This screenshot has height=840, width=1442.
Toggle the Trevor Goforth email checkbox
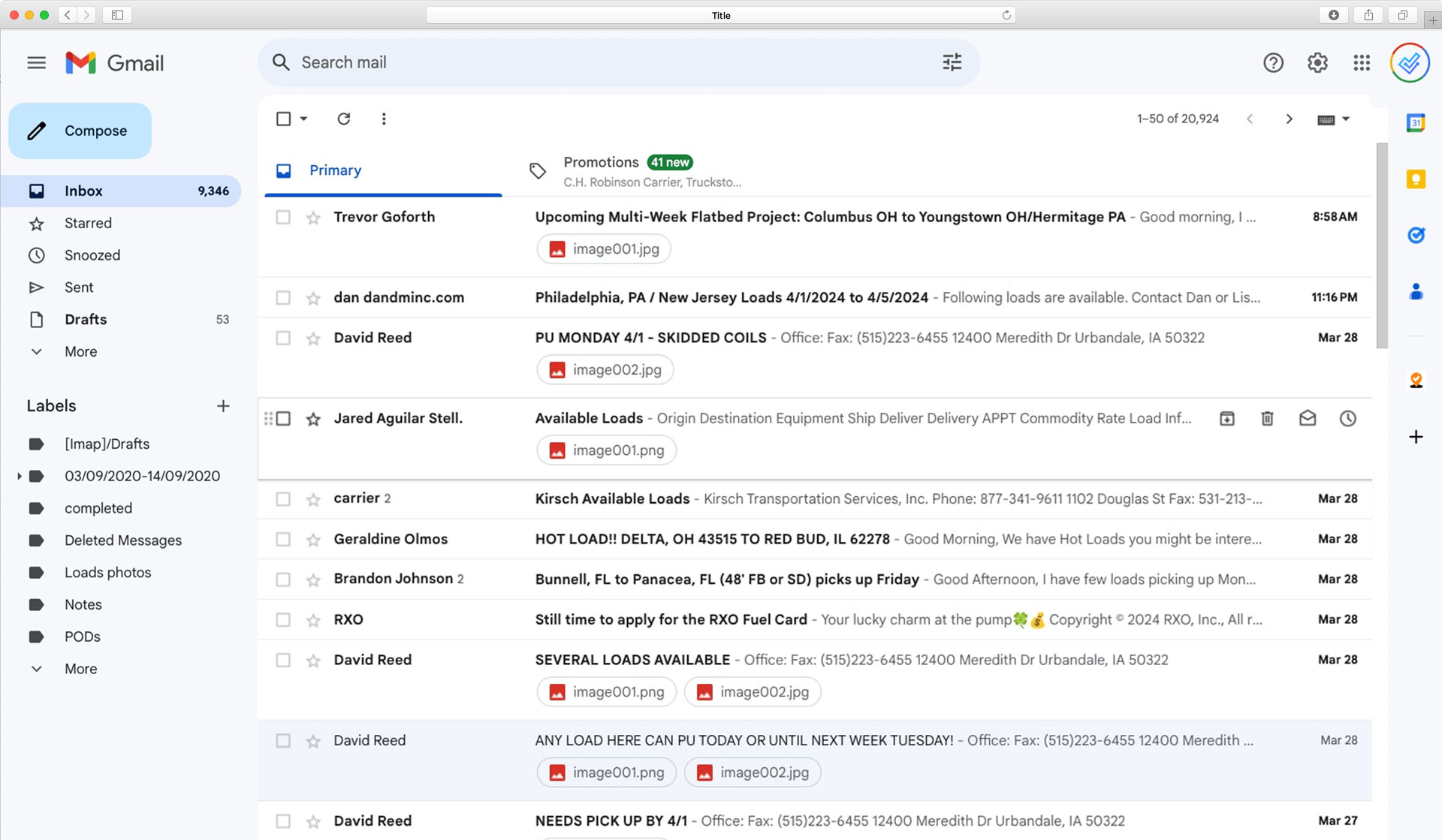(x=283, y=217)
